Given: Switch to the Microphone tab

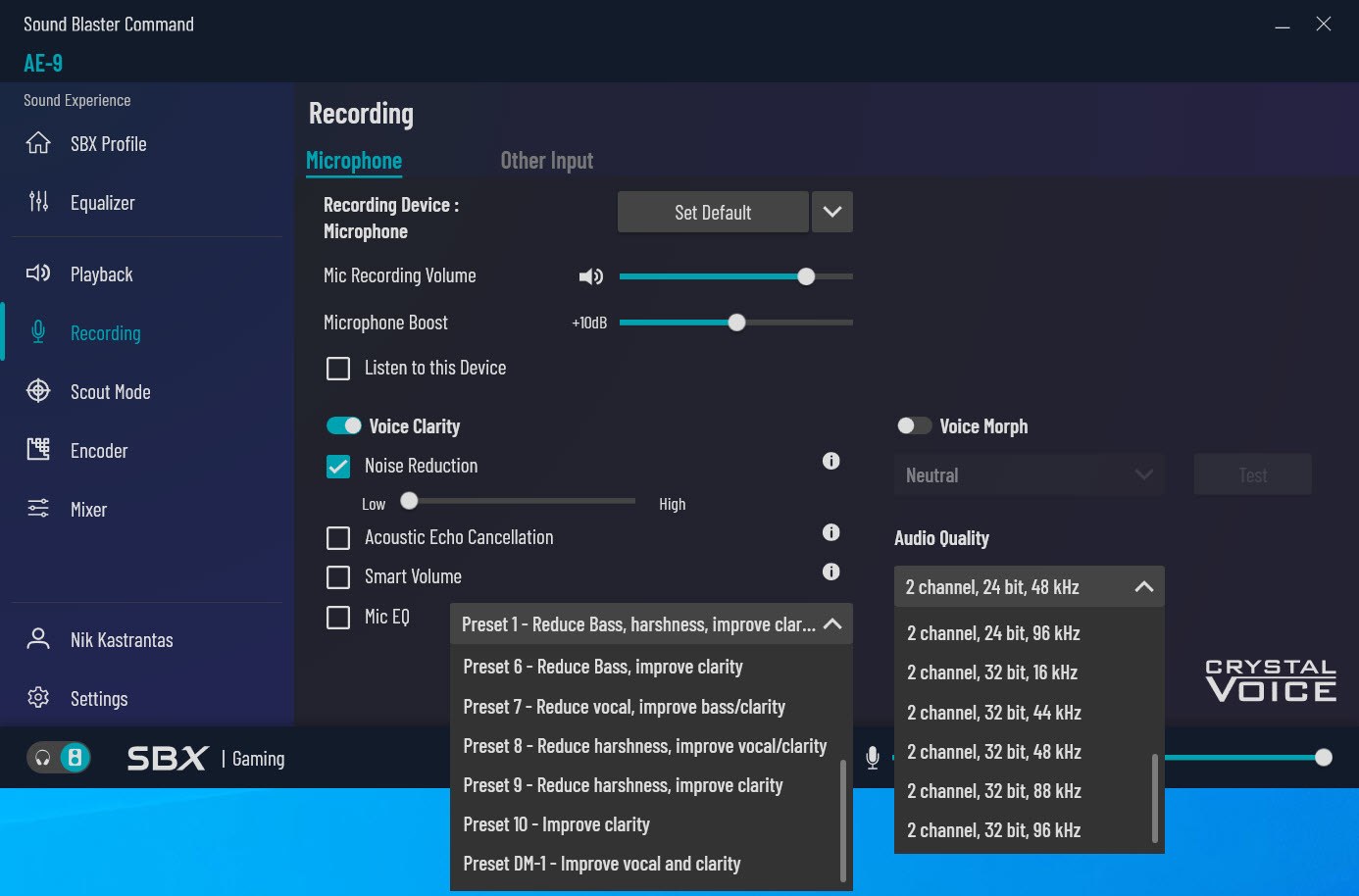Looking at the screenshot, I should [354, 160].
